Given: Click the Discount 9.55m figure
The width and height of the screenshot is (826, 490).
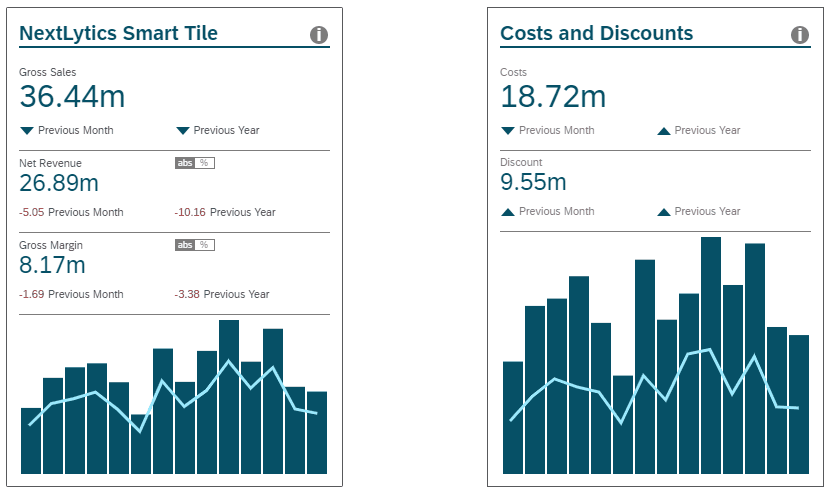Looking at the screenshot, I should click(533, 182).
